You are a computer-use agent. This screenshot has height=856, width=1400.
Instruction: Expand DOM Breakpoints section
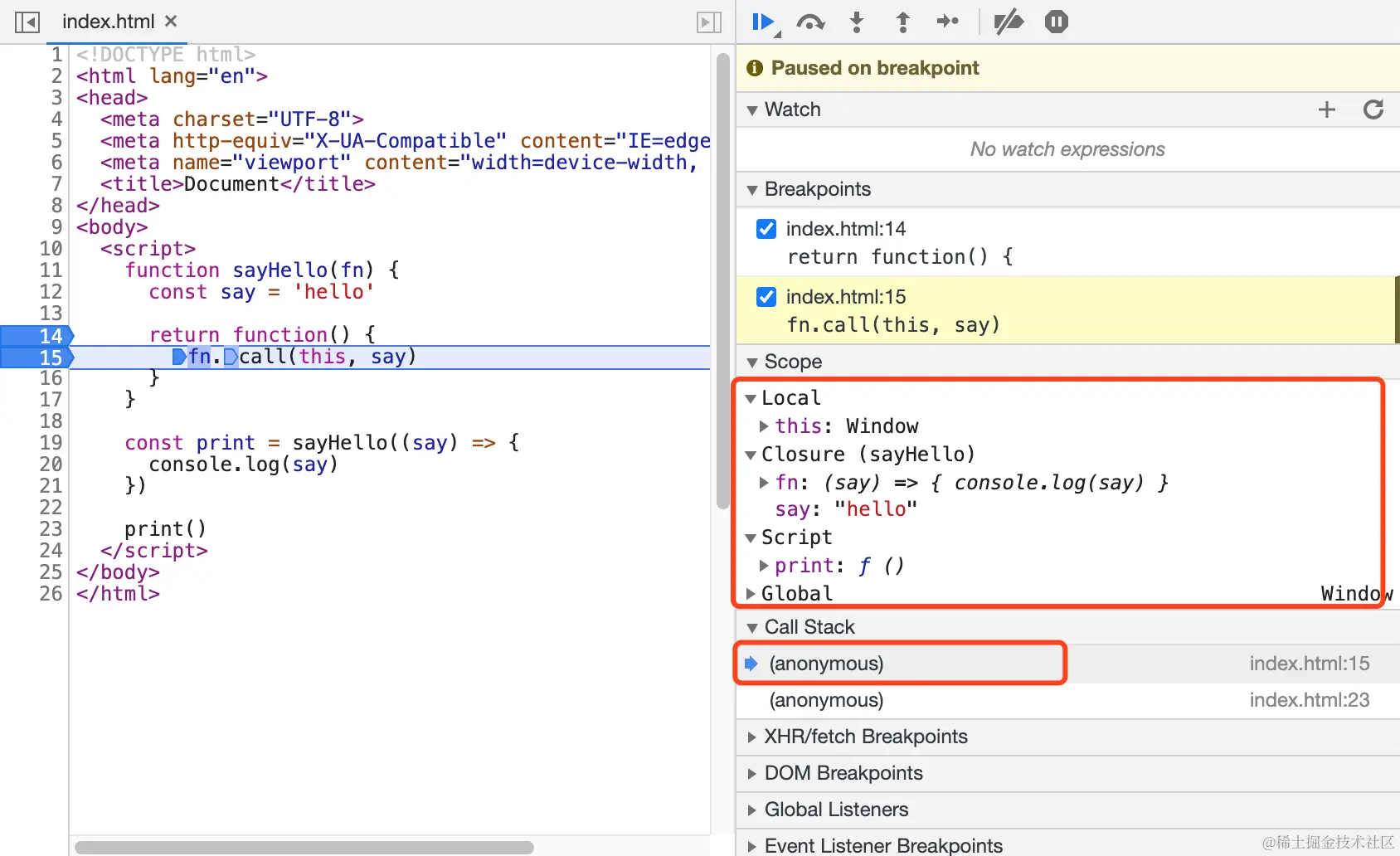[752, 773]
